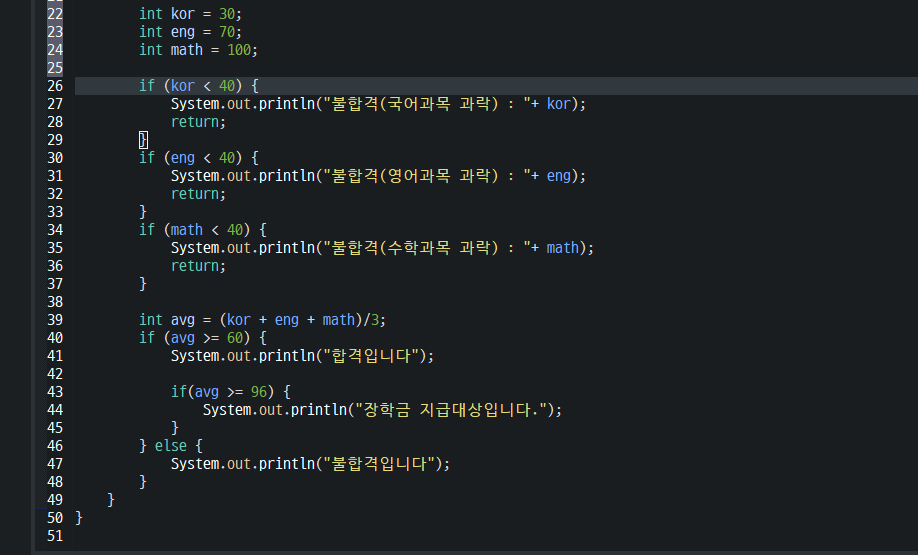The image size is (918, 555).
Task: Click line number 51 in the gutter
Action: click(55, 536)
